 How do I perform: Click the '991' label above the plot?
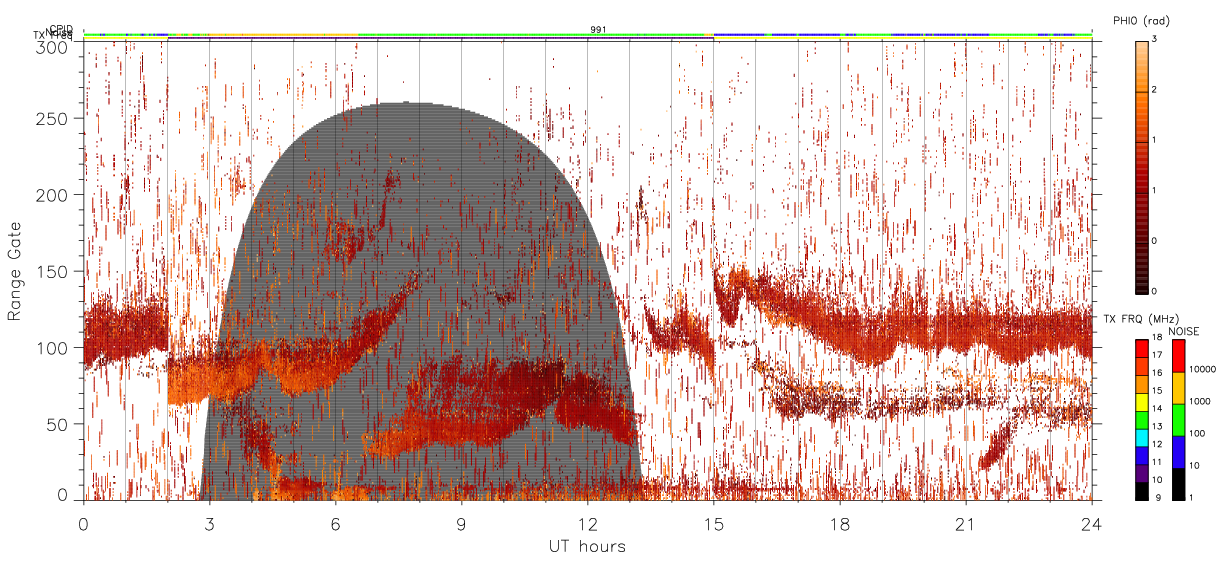tap(598, 30)
